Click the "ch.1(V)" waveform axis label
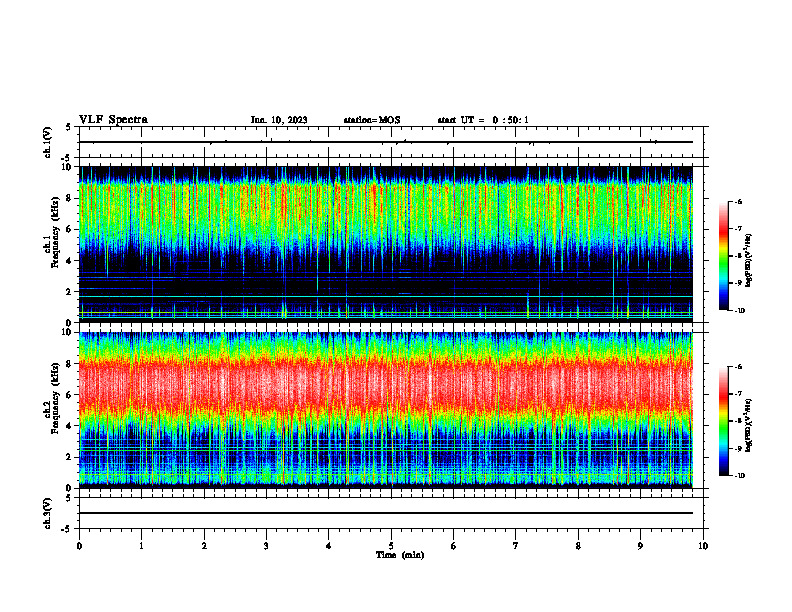Viewport: 792px width, 612px height. point(48,142)
